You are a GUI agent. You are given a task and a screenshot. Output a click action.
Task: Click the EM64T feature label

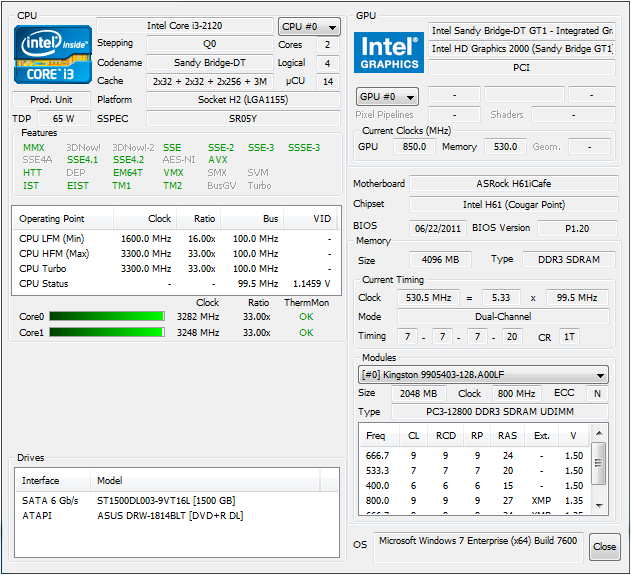coord(128,173)
